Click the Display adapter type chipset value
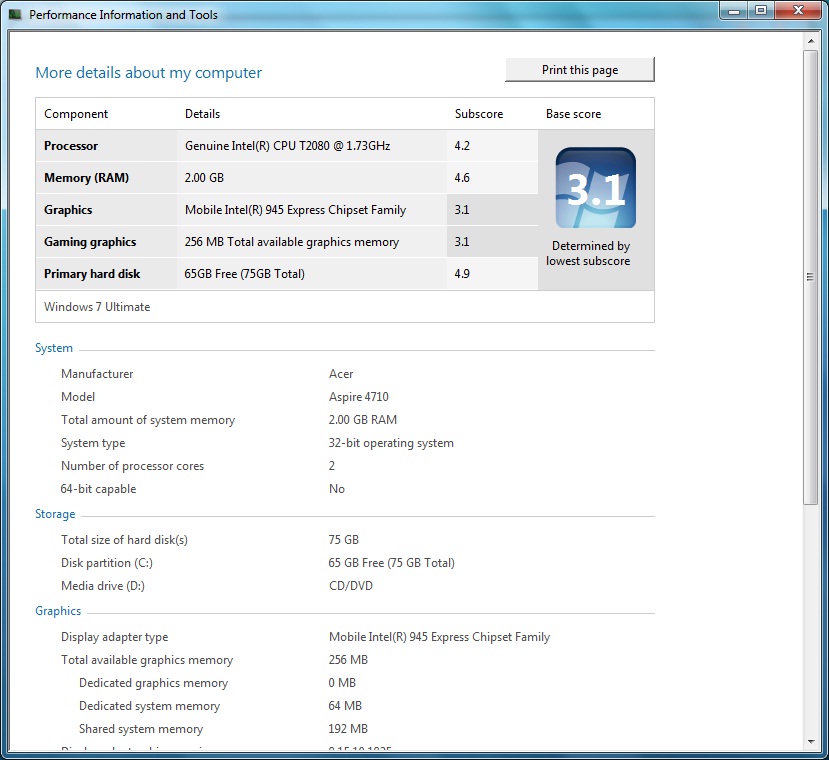This screenshot has height=760, width=829. [x=439, y=637]
